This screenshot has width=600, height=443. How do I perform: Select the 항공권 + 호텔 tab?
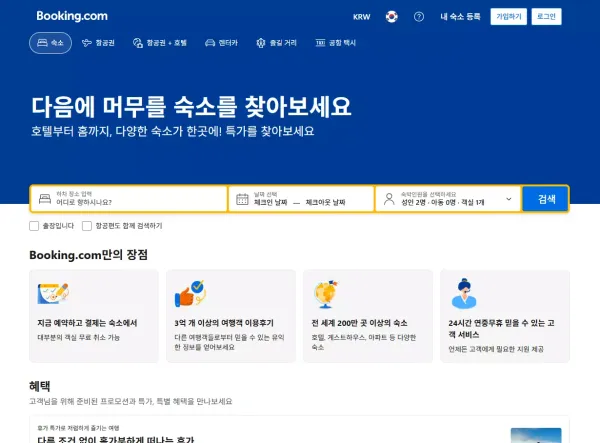[x=160, y=43]
